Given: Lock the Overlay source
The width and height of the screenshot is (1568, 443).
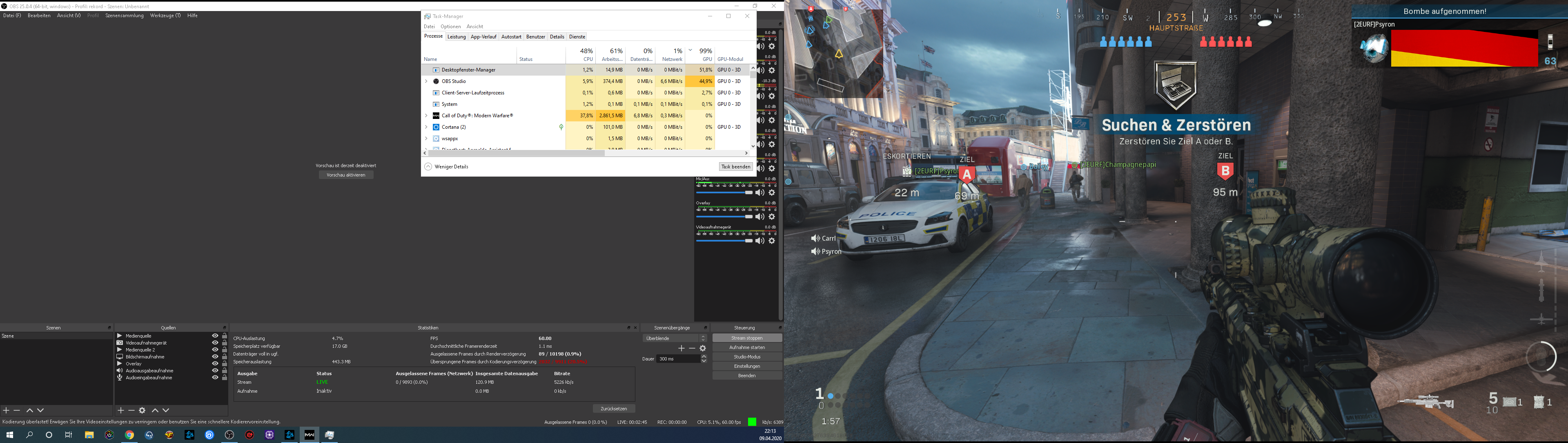Looking at the screenshot, I should [224, 364].
